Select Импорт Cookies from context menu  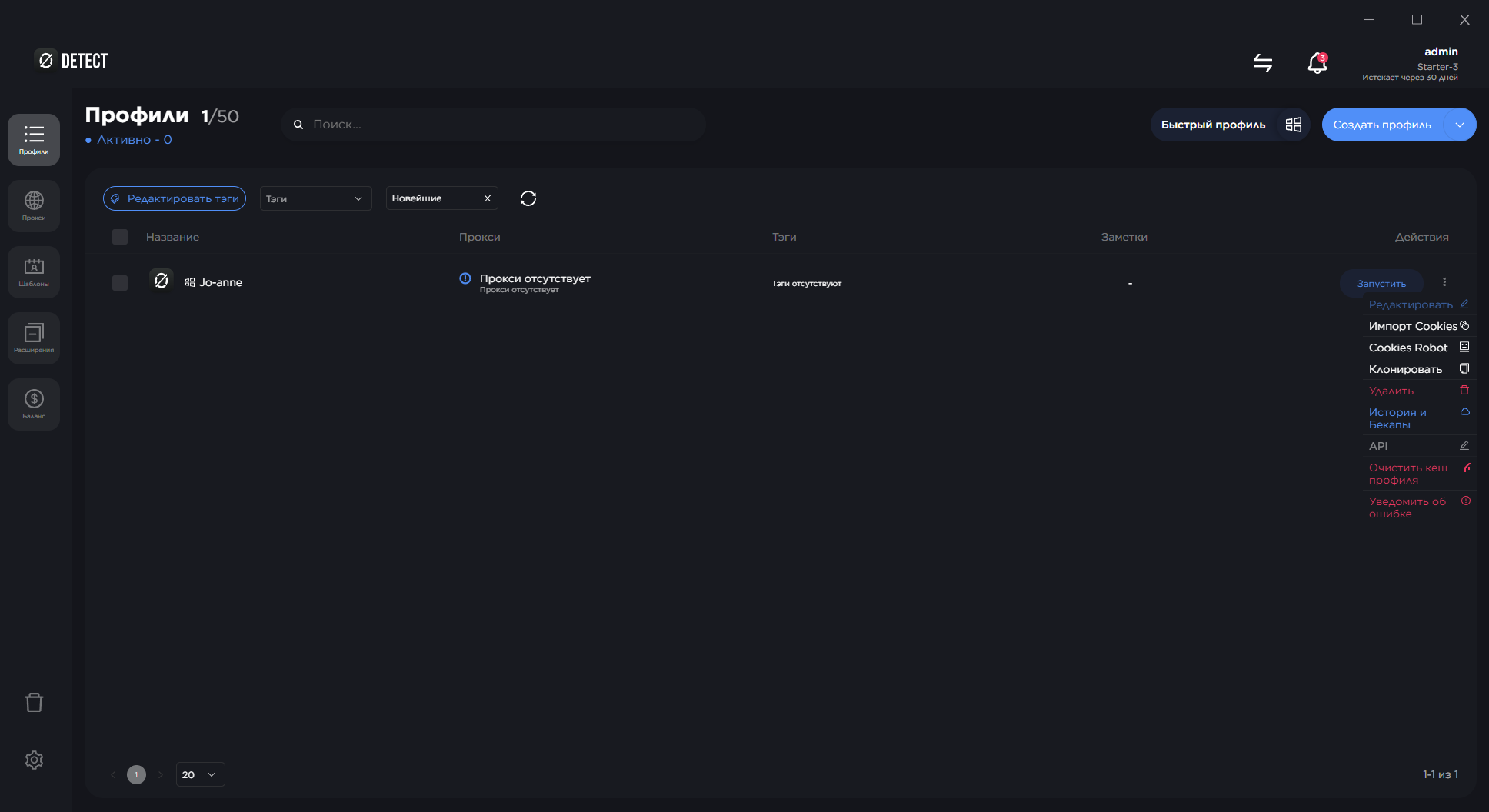[x=1412, y=326]
